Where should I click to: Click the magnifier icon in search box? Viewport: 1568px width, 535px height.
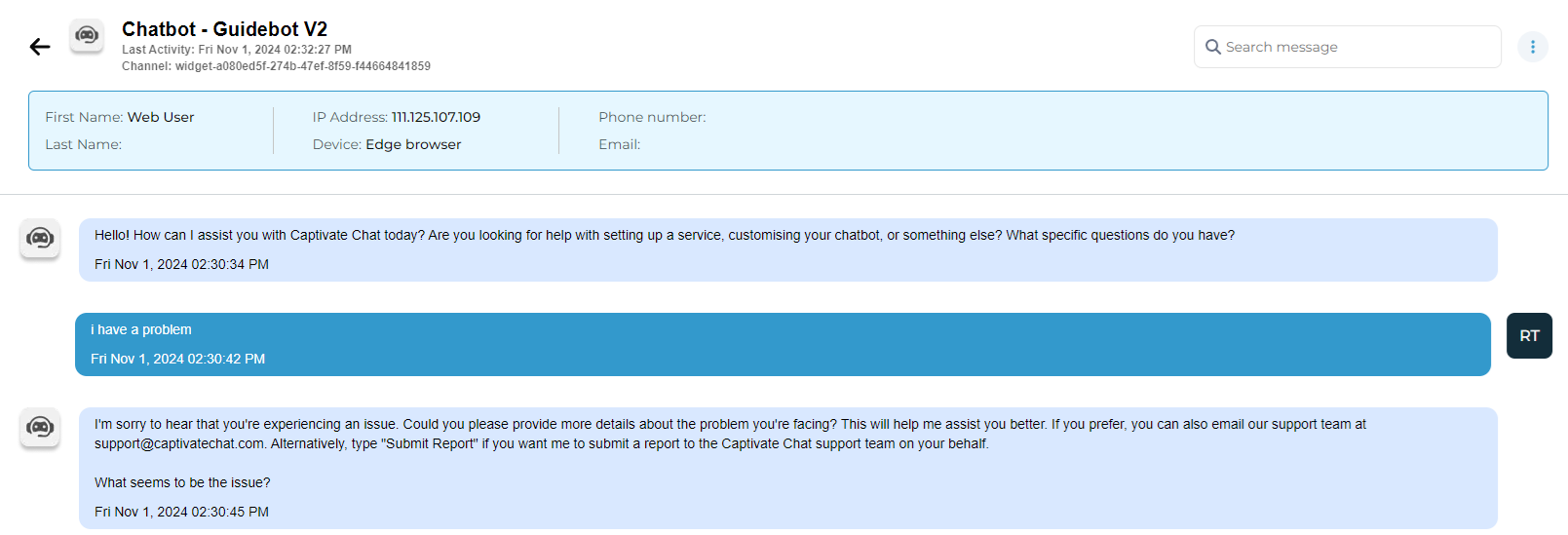[x=1212, y=47]
